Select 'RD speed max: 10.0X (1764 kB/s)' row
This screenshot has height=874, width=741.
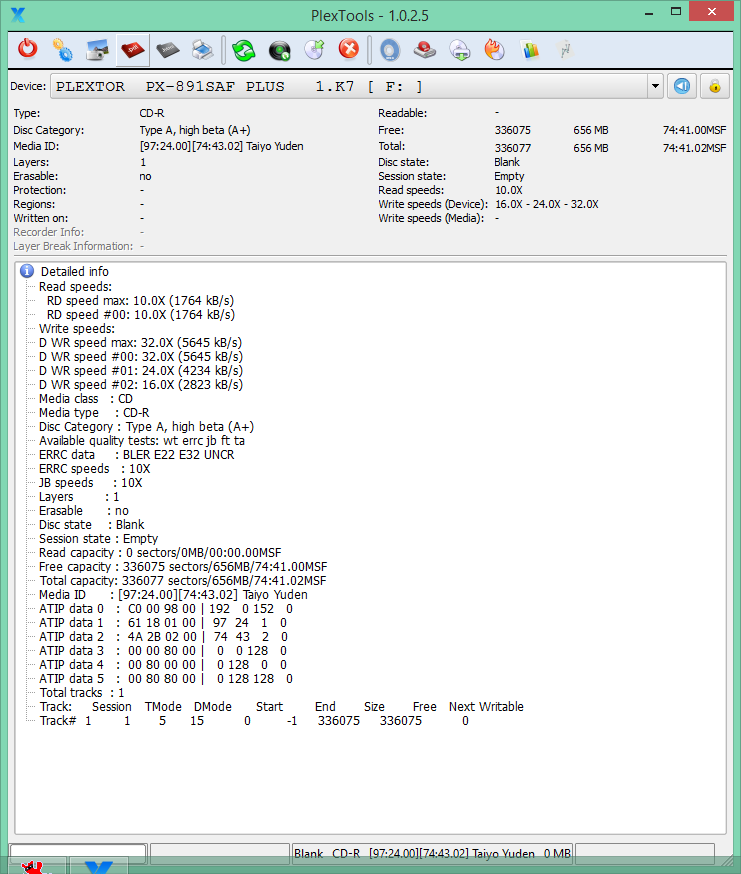coord(141,300)
